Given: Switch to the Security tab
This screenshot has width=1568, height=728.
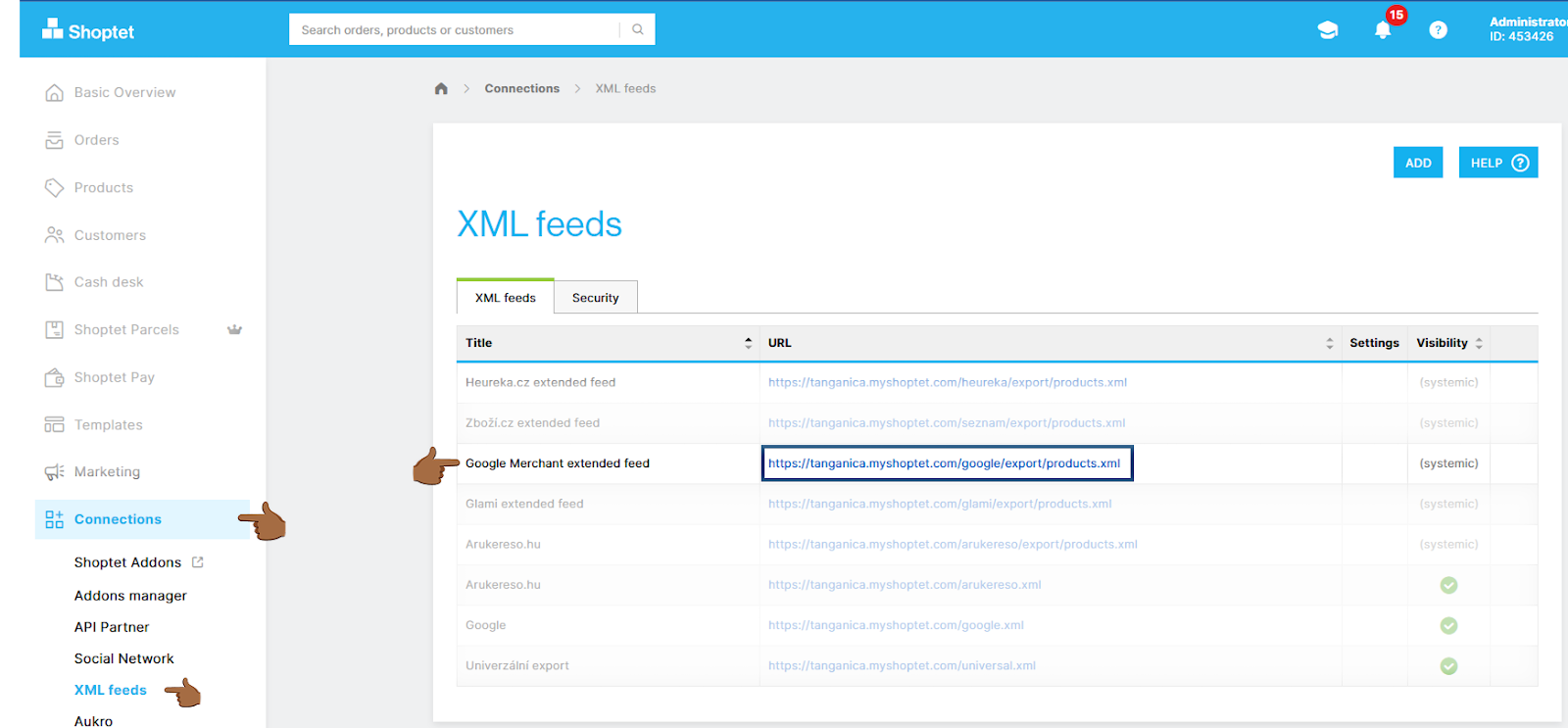Looking at the screenshot, I should tap(596, 297).
